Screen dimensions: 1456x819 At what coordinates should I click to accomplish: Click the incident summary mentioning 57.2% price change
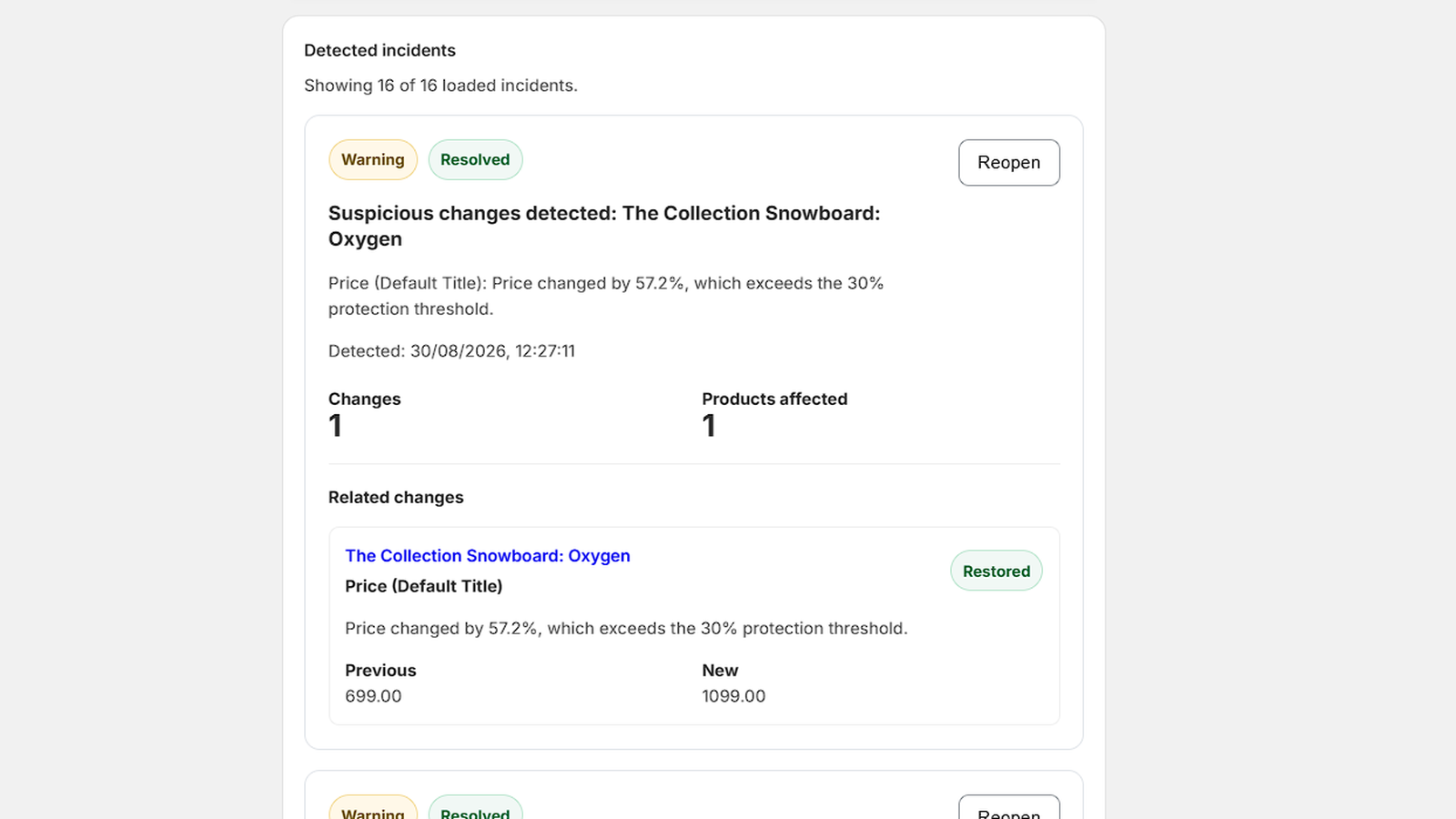[606, 296]
